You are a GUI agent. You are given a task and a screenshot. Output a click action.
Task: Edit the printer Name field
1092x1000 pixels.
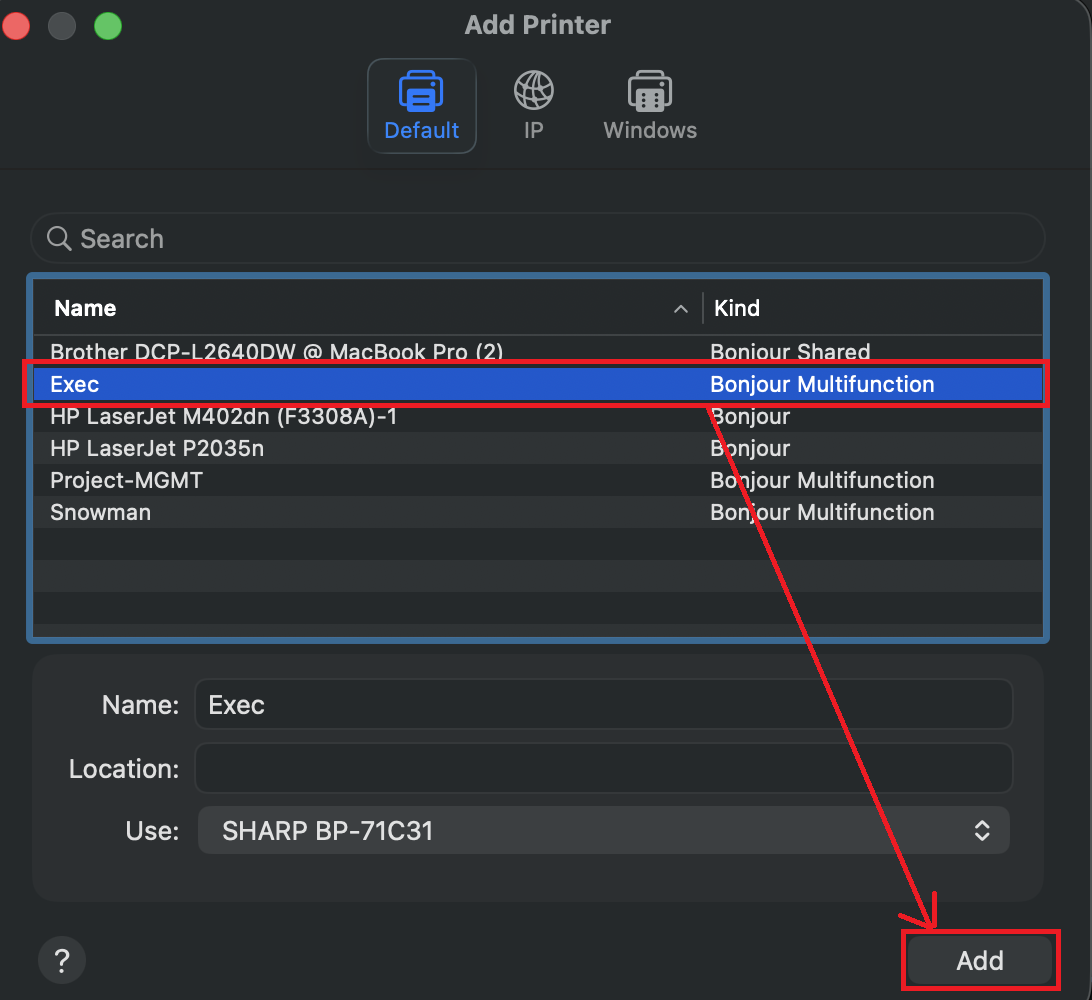pyautogui.click(x=603, y=705)
